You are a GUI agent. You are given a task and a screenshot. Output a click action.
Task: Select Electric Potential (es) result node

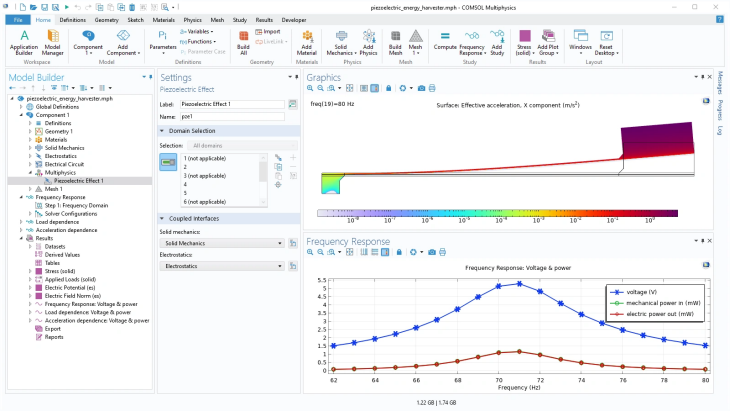70,288
